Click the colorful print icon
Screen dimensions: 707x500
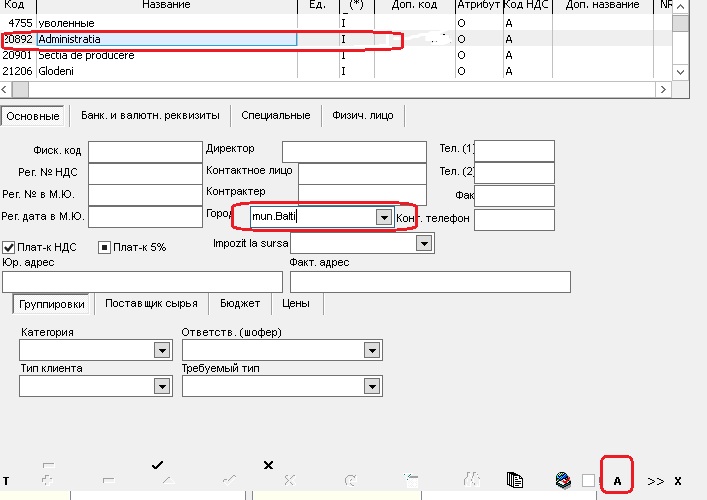pos(563,480)
